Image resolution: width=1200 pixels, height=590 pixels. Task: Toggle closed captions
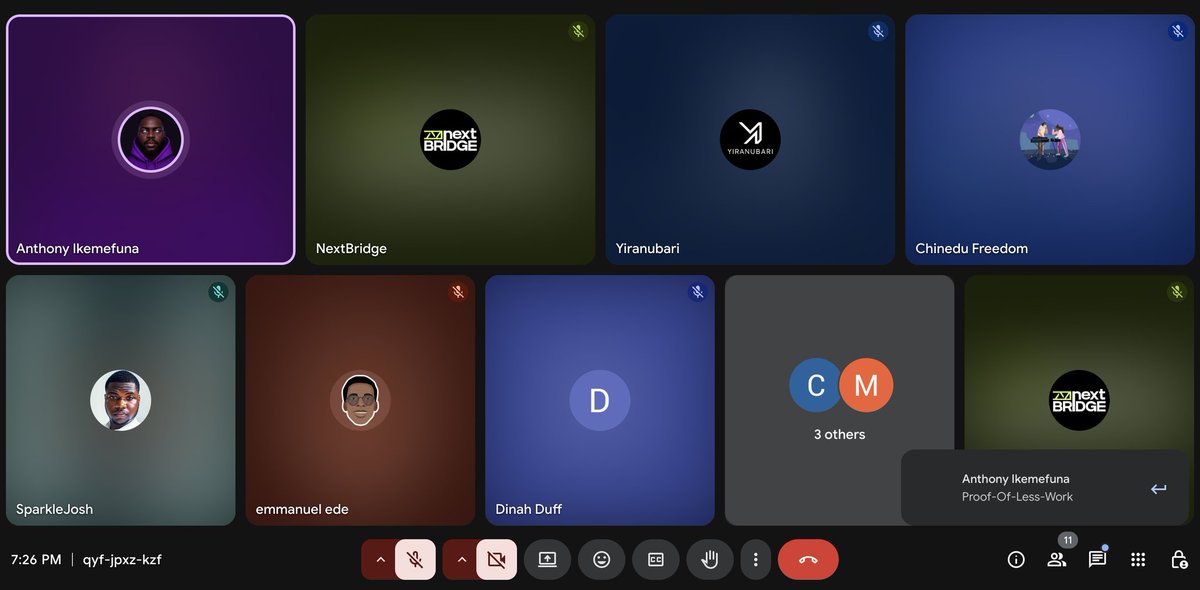656,560
